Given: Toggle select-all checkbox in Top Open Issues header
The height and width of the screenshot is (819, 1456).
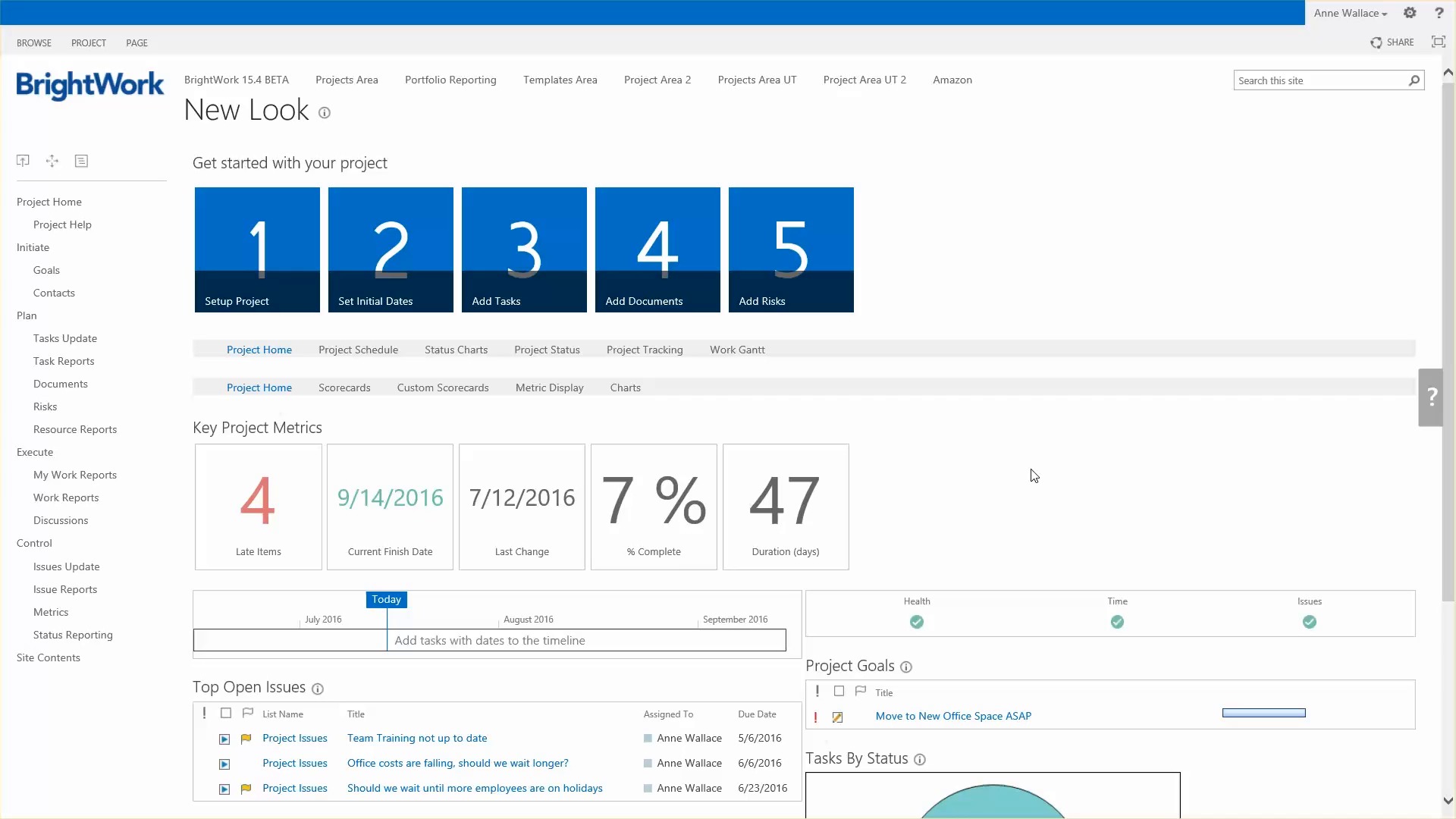Looking at the screenshot, I should point(226,714).
